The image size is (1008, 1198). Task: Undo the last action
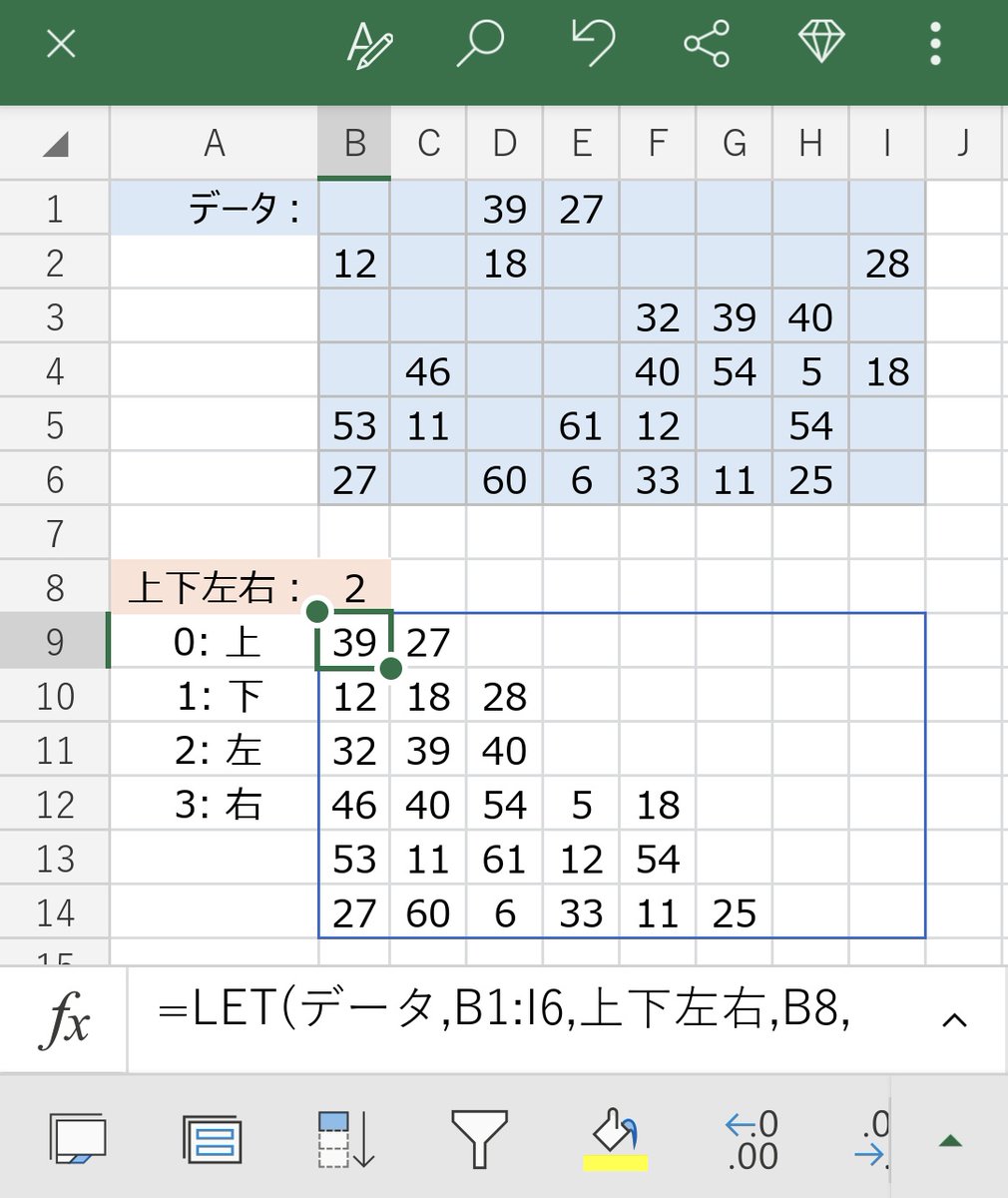[595, 44]
